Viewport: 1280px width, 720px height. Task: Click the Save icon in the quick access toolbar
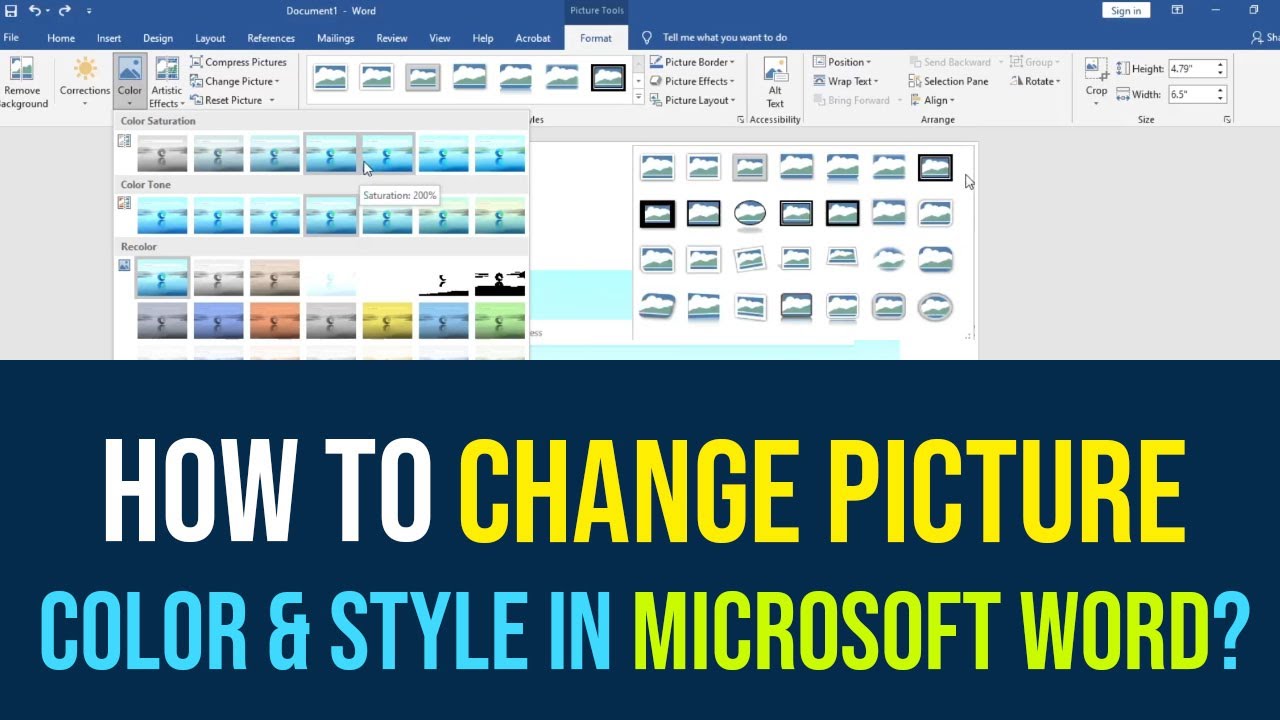pyautogui.click(x=11, y=10)
